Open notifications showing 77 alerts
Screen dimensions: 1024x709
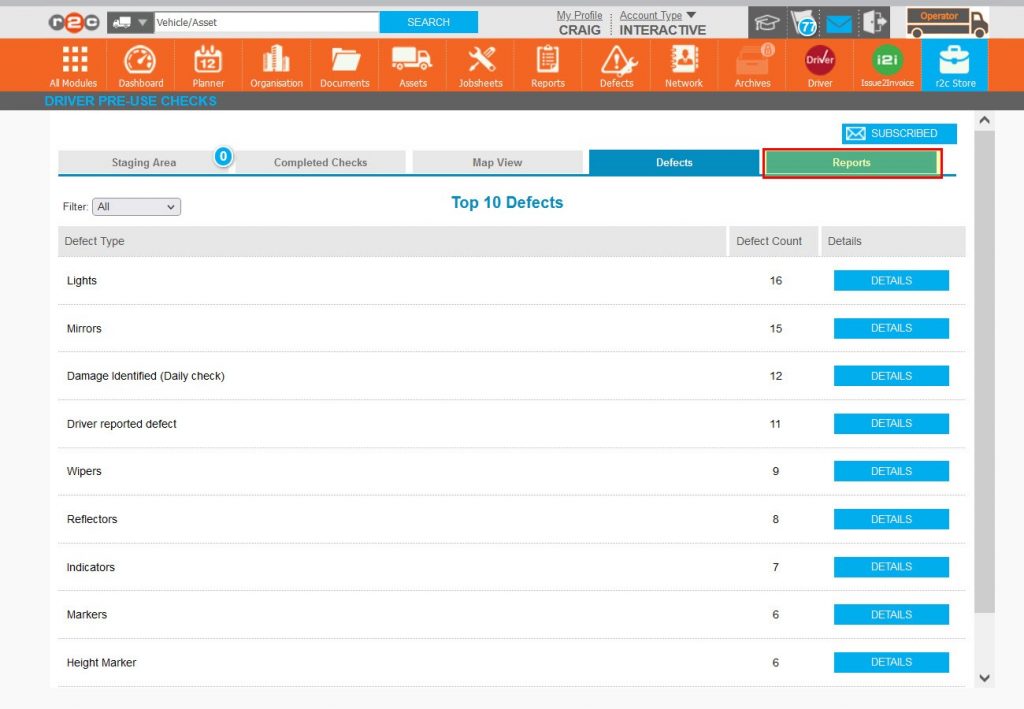(803, 20)
